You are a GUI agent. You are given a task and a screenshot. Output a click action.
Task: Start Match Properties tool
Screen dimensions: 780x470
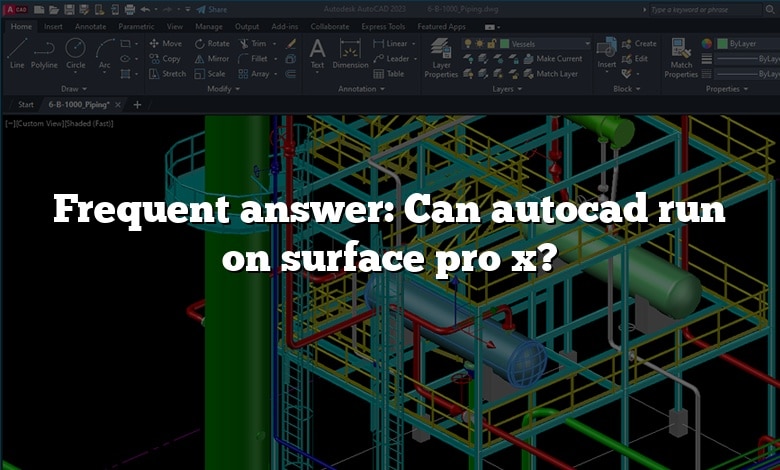tap(681, 58)
